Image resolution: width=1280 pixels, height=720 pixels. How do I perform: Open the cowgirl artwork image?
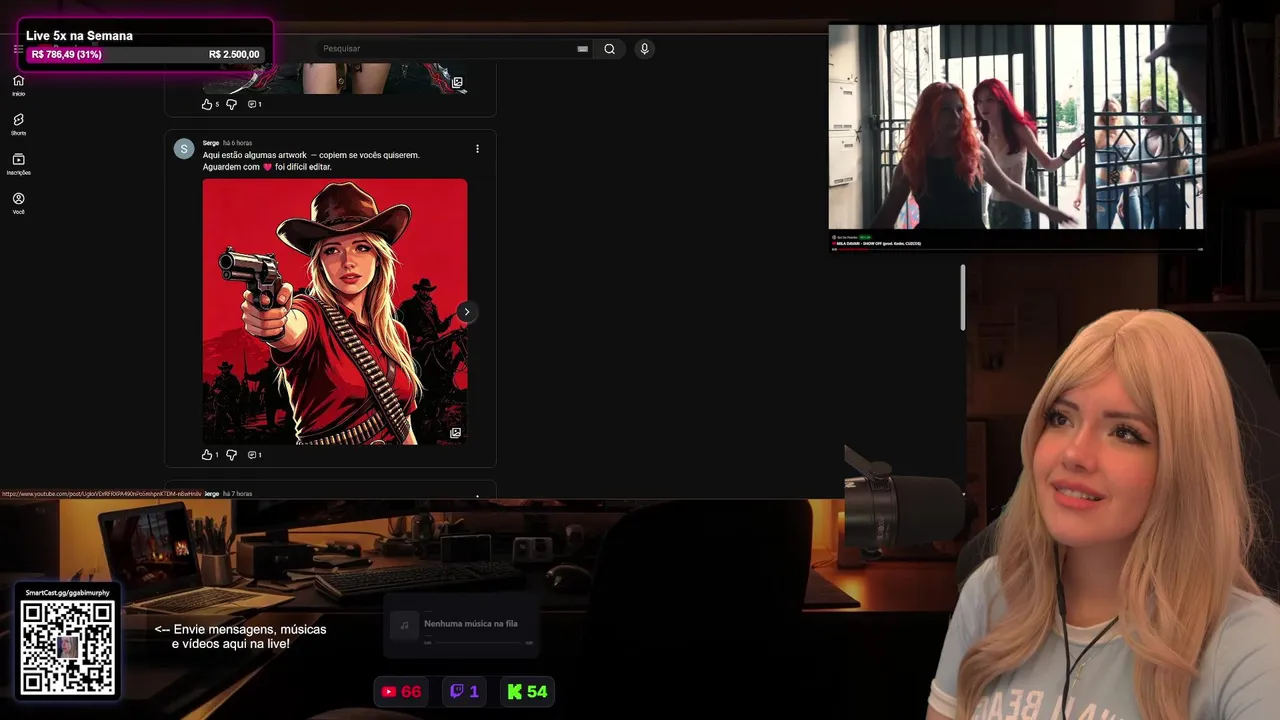coord(334,311)
